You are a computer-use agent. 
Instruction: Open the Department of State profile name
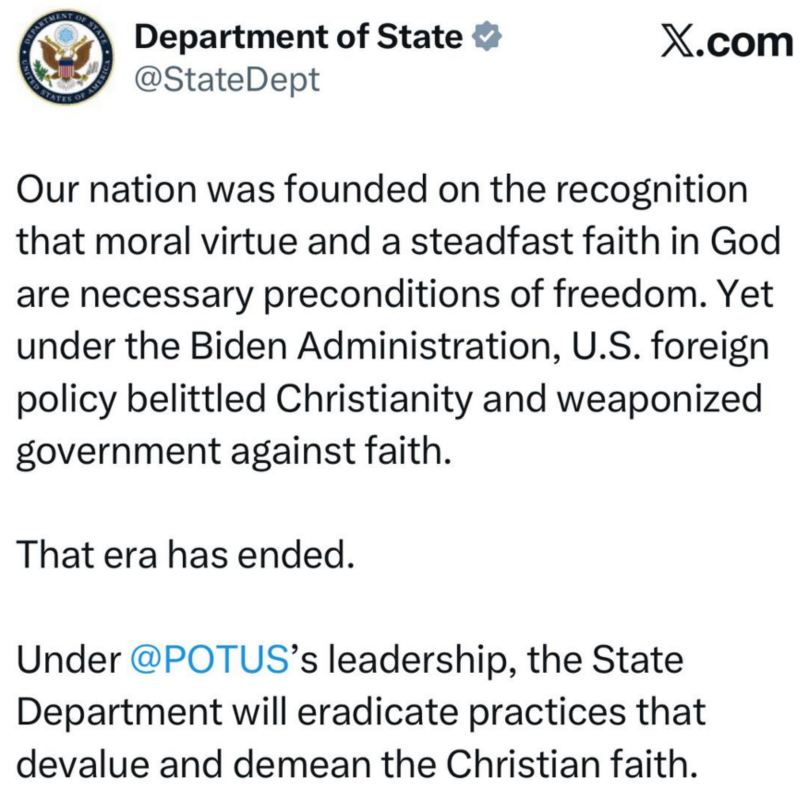[299, 39]
